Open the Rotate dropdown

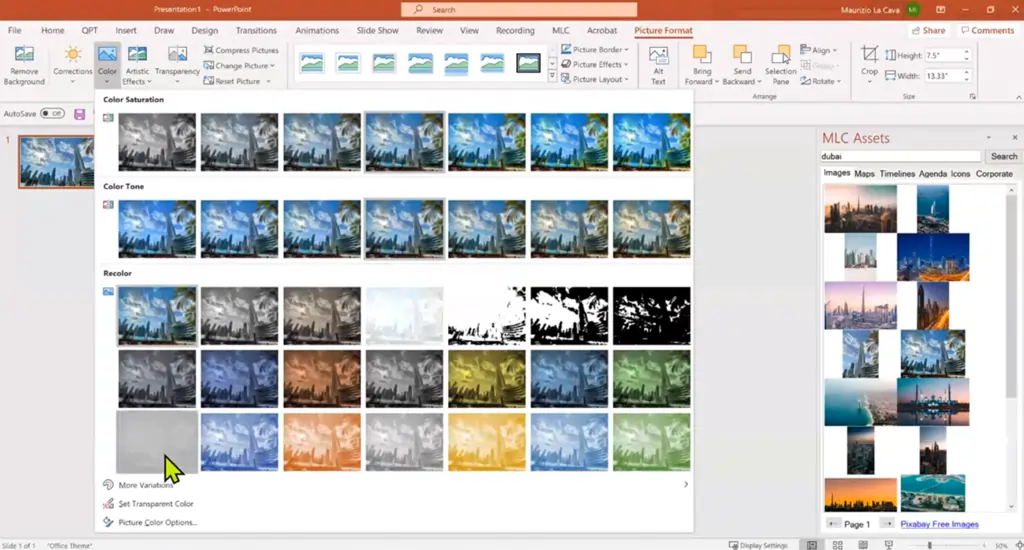point(821,81)
